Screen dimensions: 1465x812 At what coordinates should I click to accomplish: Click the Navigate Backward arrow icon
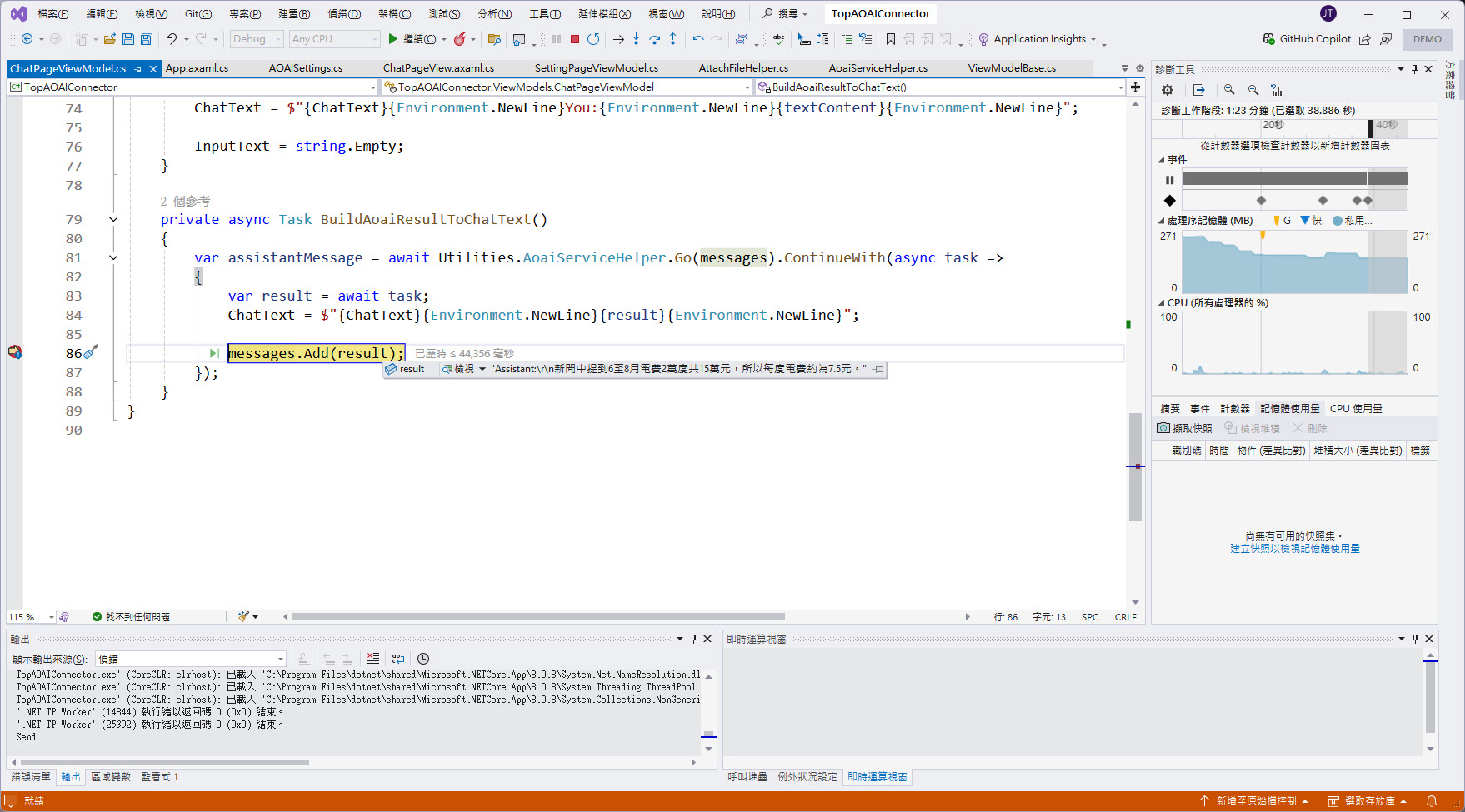27,39
